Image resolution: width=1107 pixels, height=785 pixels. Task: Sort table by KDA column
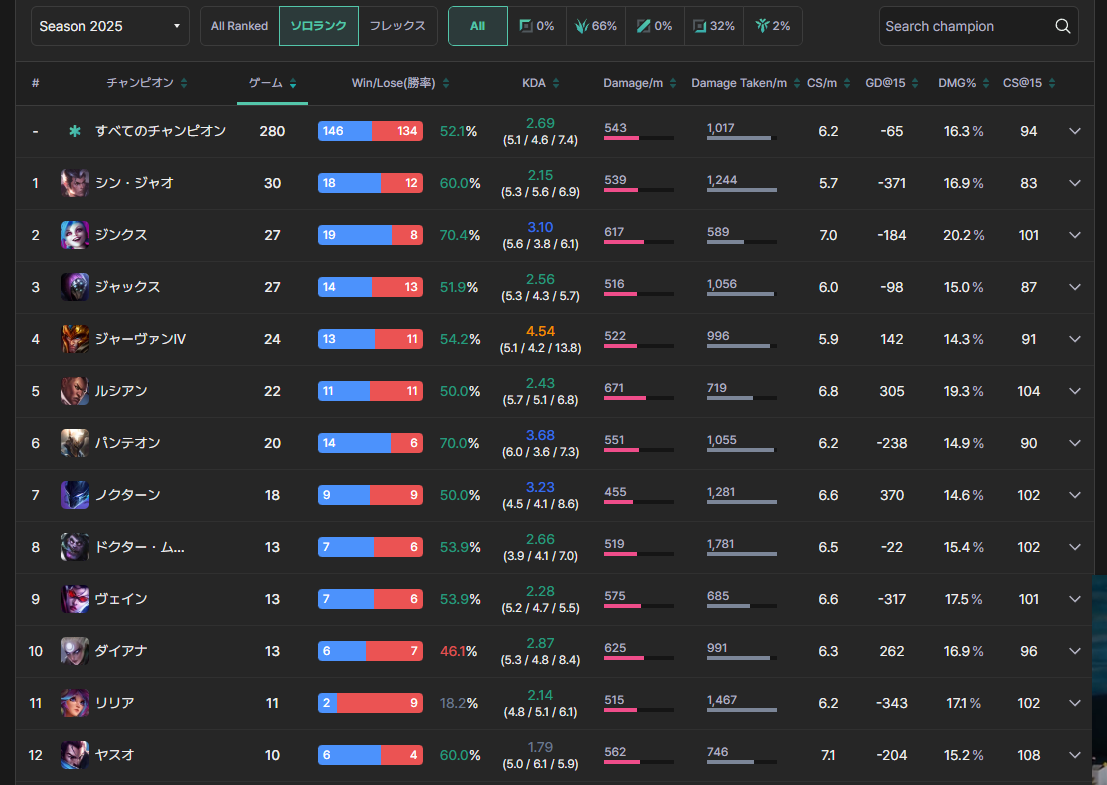(541, 83)
